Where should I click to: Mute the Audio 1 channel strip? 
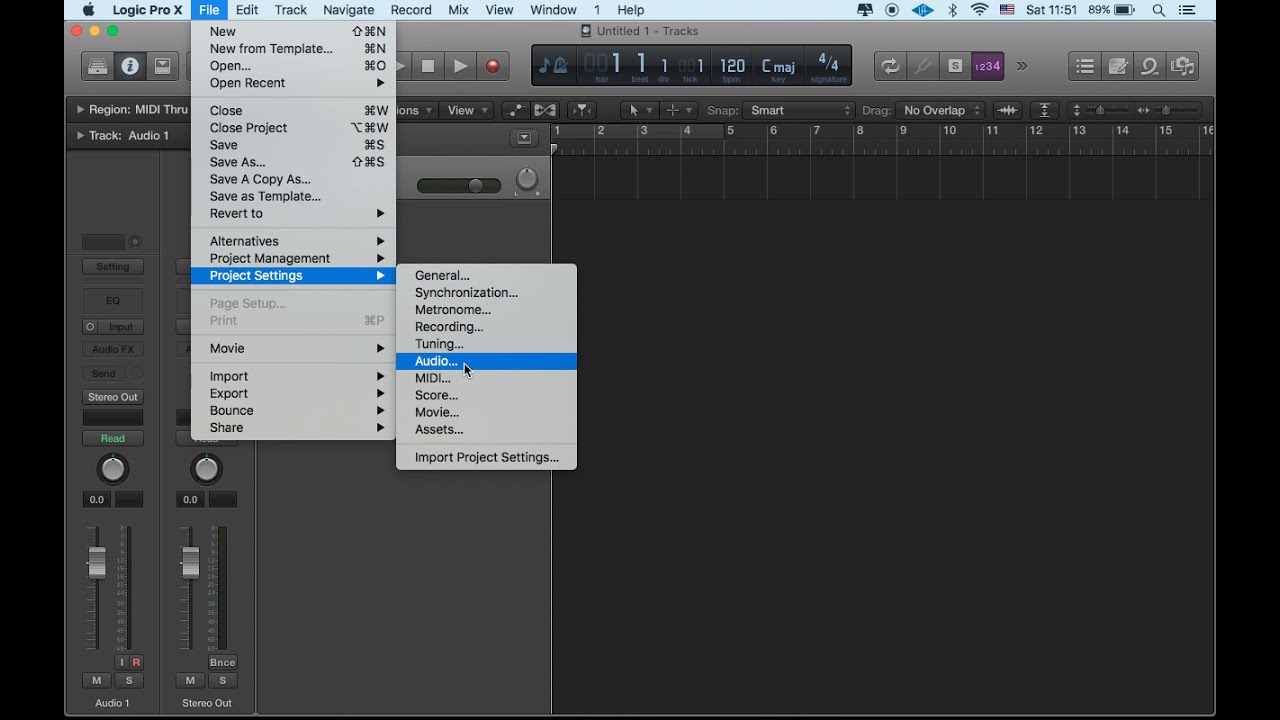coord(97,681)
